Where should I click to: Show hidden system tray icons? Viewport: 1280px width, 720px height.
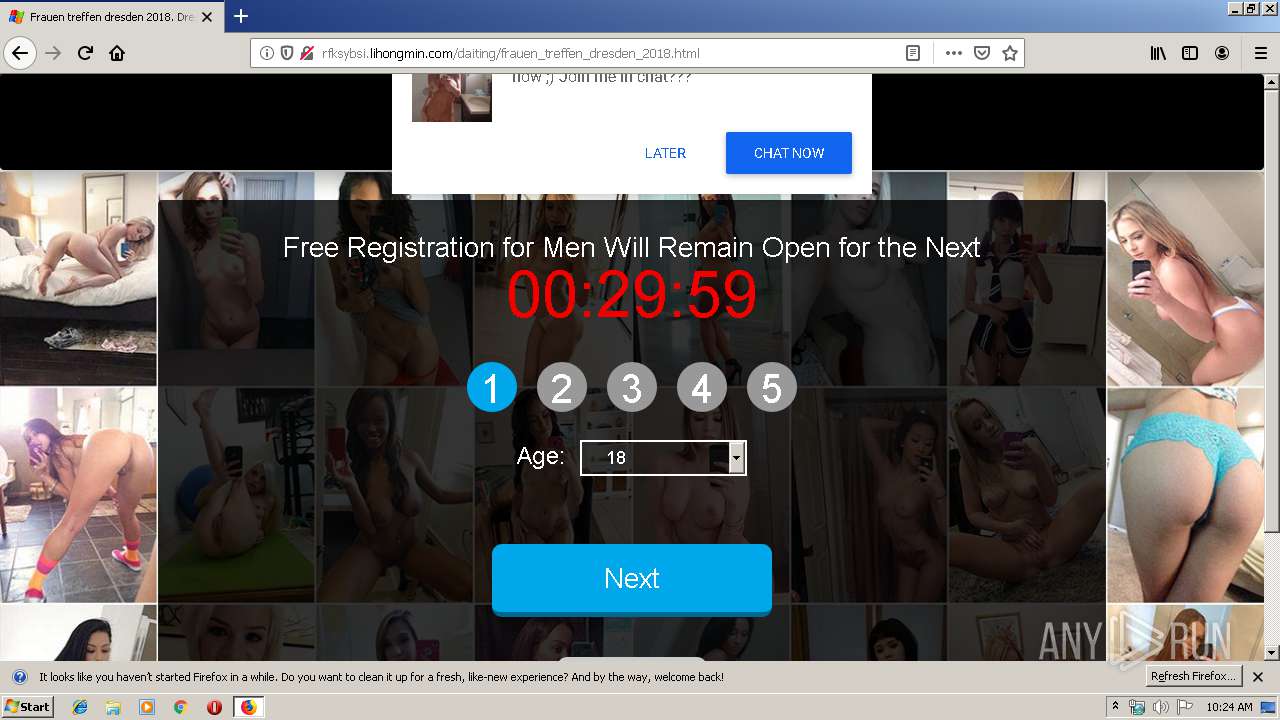click(x=1116, y=706)
